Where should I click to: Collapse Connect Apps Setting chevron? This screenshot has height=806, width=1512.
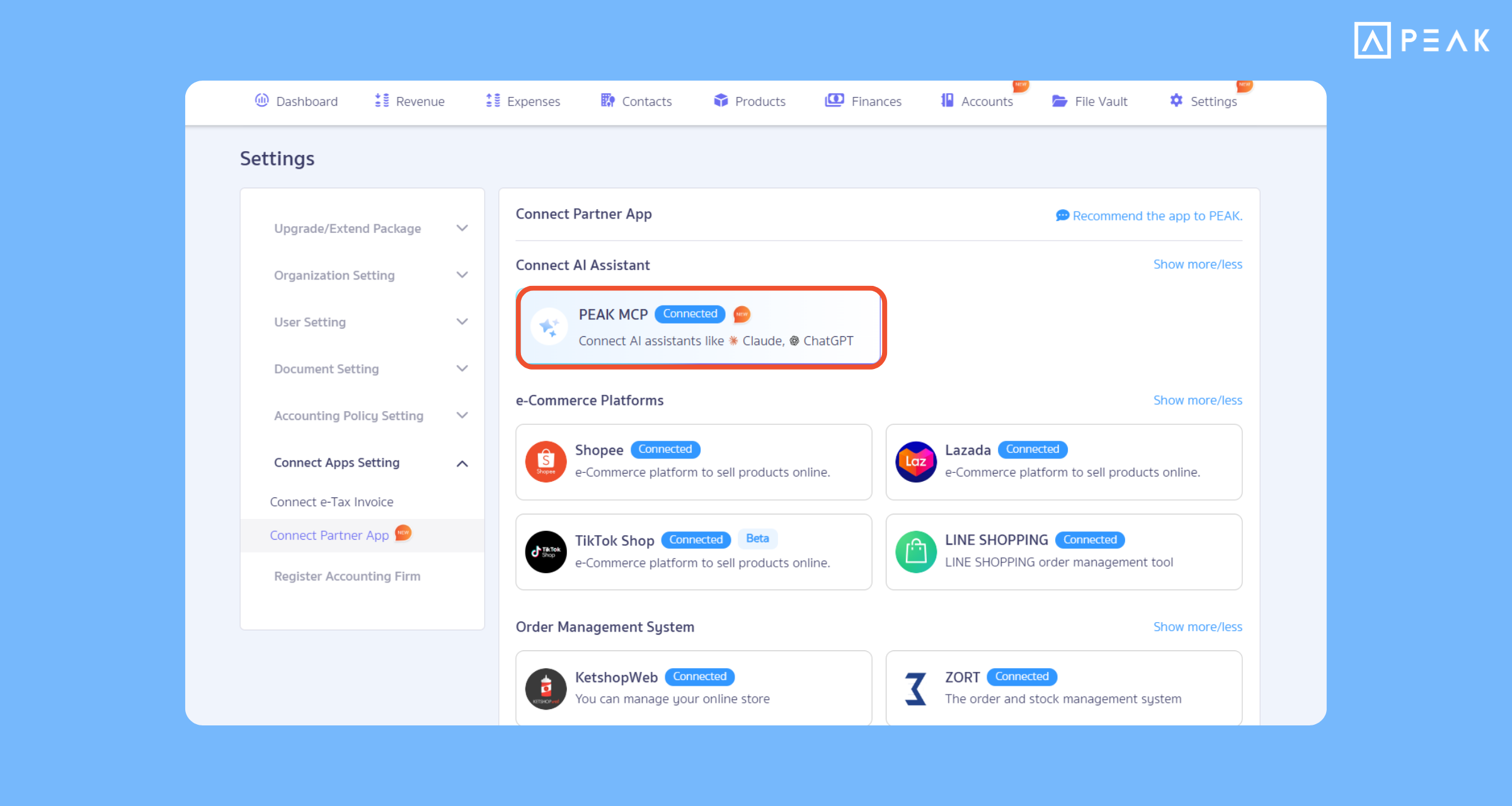click(x=462, y=463)
